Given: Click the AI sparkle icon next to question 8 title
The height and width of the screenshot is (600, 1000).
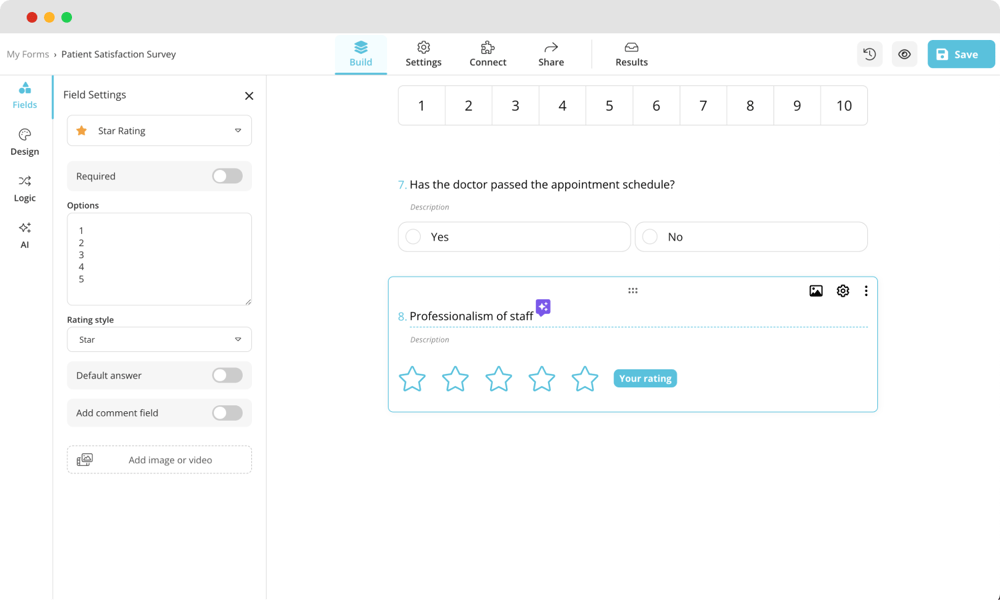Looking at the screenshot, I should pyautogui.click(x=542, y=308).
